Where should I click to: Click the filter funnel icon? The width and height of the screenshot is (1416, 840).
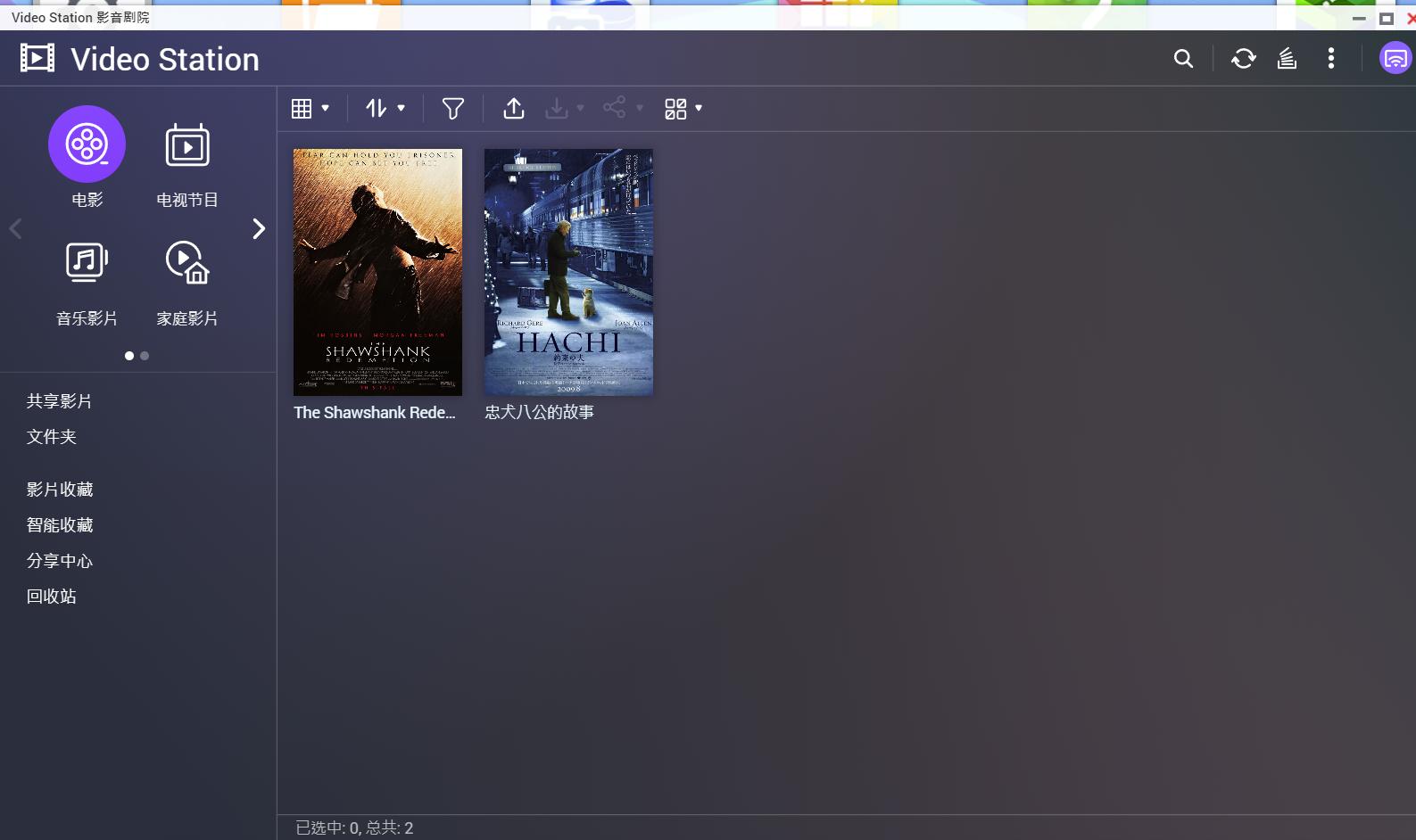click(x=453, y=109)
